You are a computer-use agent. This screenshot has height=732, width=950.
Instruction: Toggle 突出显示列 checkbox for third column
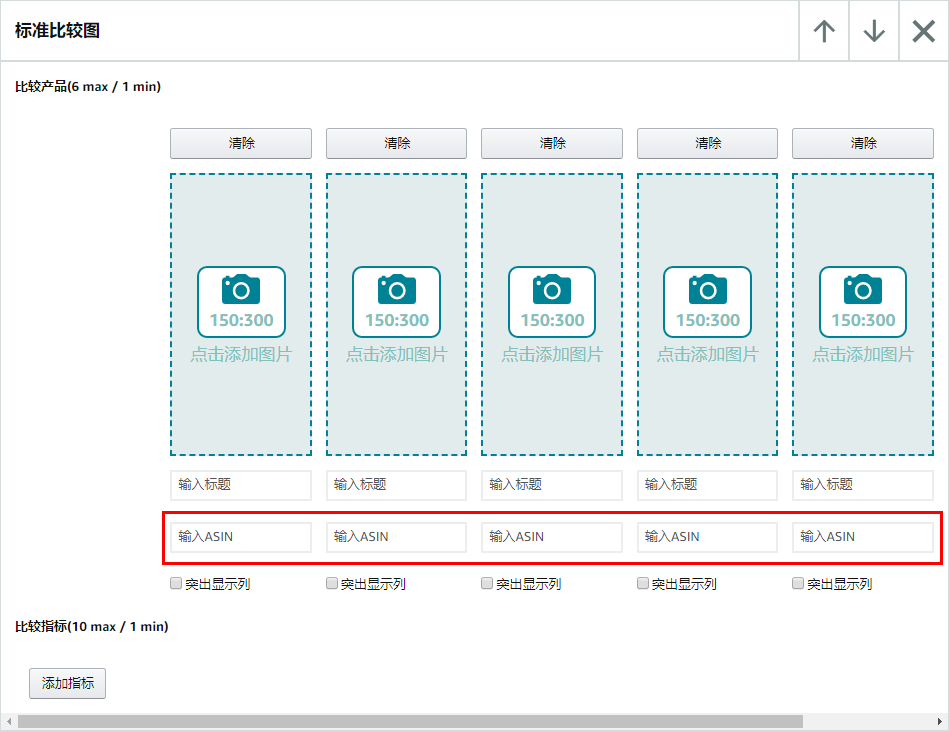coord(487,583)
